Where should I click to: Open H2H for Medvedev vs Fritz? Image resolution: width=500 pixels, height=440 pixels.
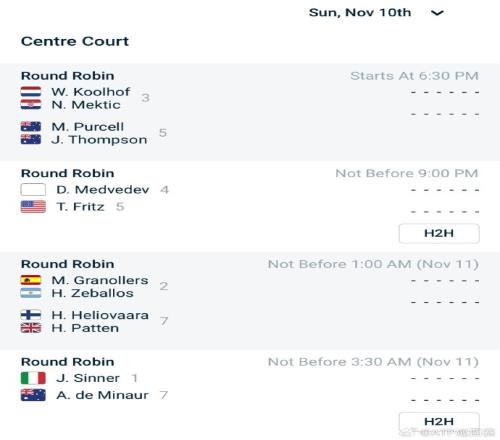tap(439, 233)
